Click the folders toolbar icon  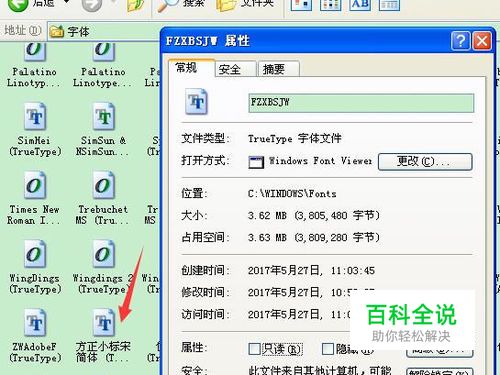click(226, 5)
